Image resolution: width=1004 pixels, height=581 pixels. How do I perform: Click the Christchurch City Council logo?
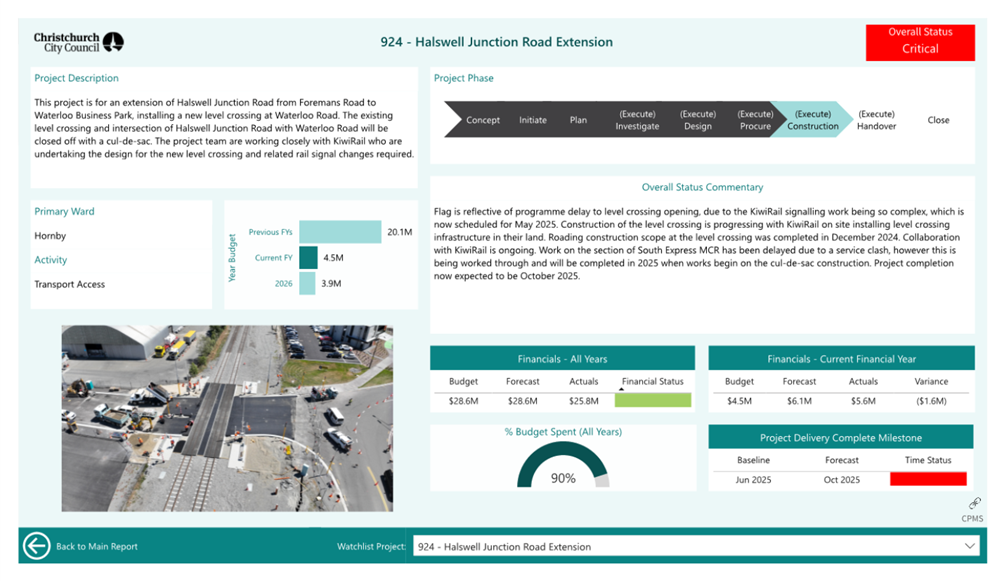pyautogui.click(x=79, y=42)
